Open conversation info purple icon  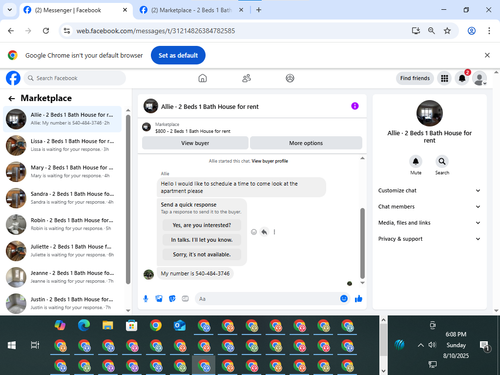coord(355,106)
